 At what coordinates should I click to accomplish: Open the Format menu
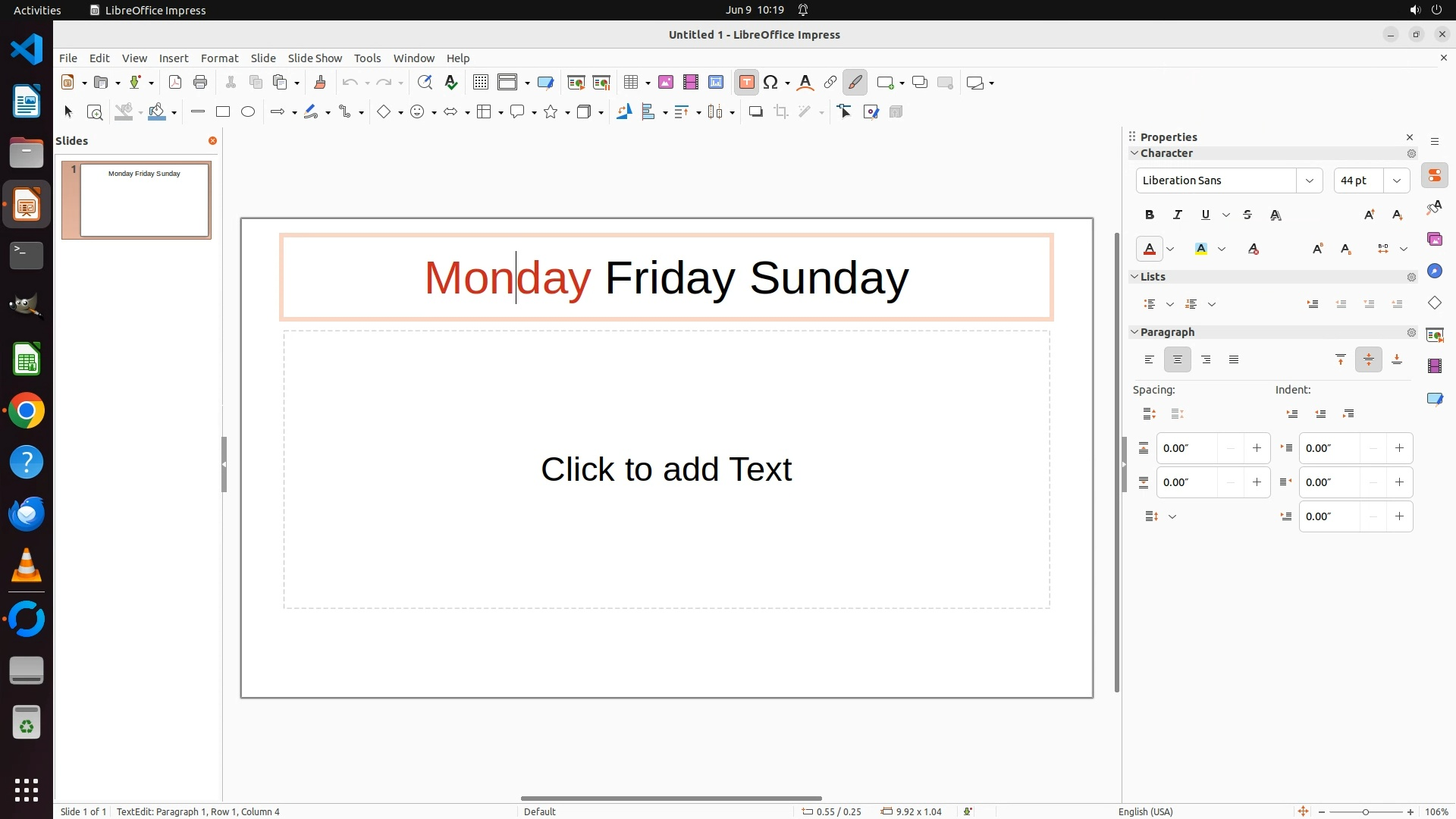point(219,58)
